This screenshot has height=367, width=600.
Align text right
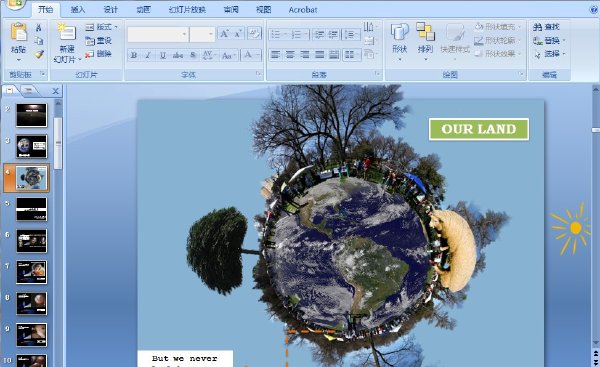tap(305, 55)
